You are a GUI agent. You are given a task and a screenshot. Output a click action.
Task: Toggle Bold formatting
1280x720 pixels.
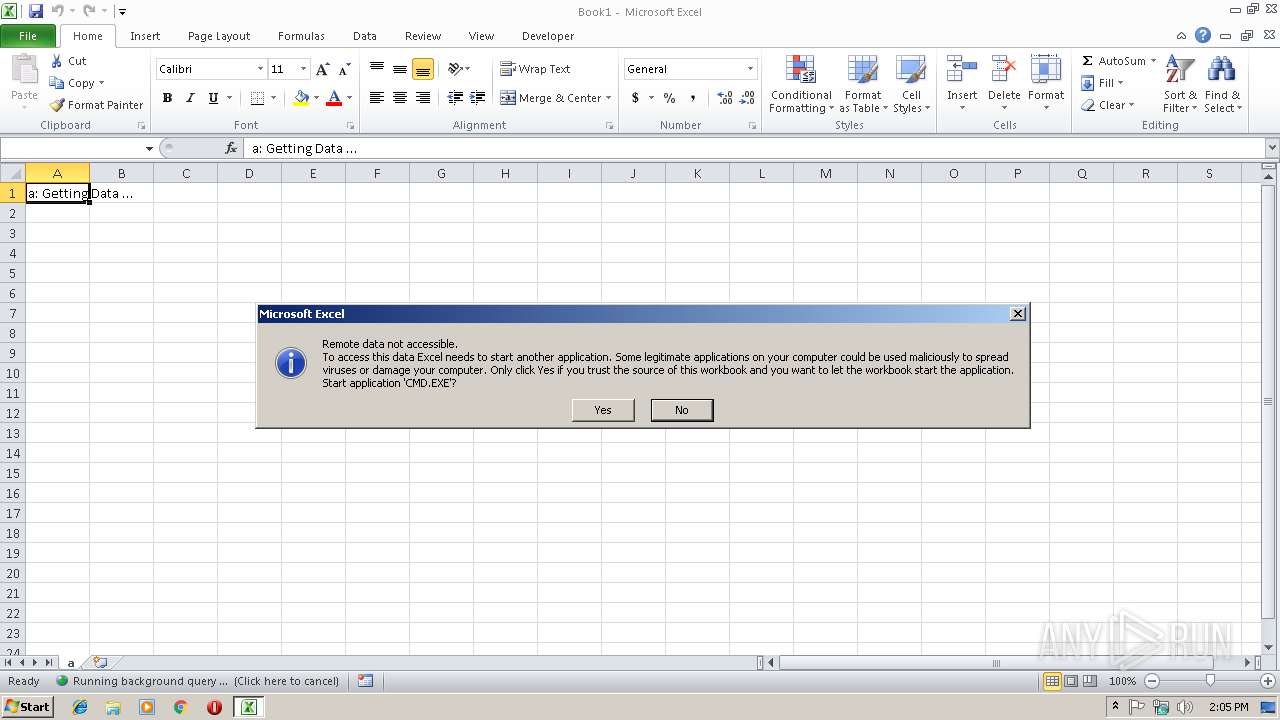click(167, 98)
